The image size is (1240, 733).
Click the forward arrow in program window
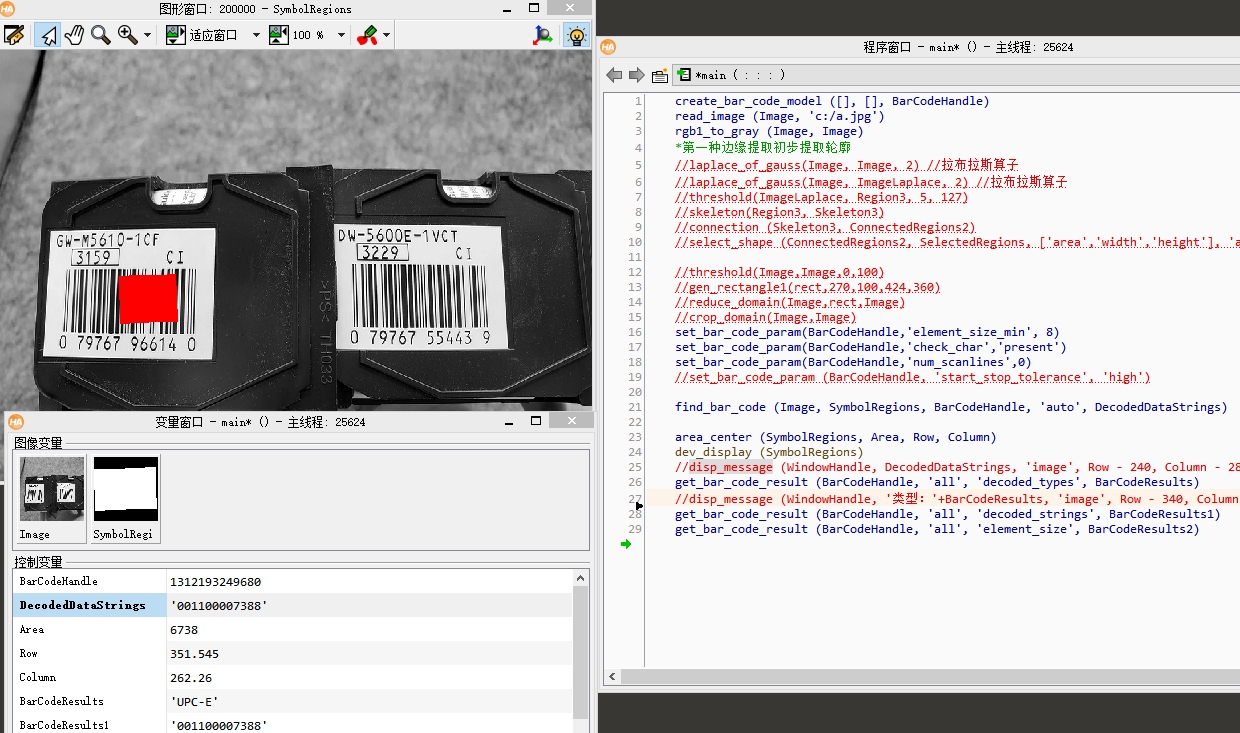tap(637, 75)
